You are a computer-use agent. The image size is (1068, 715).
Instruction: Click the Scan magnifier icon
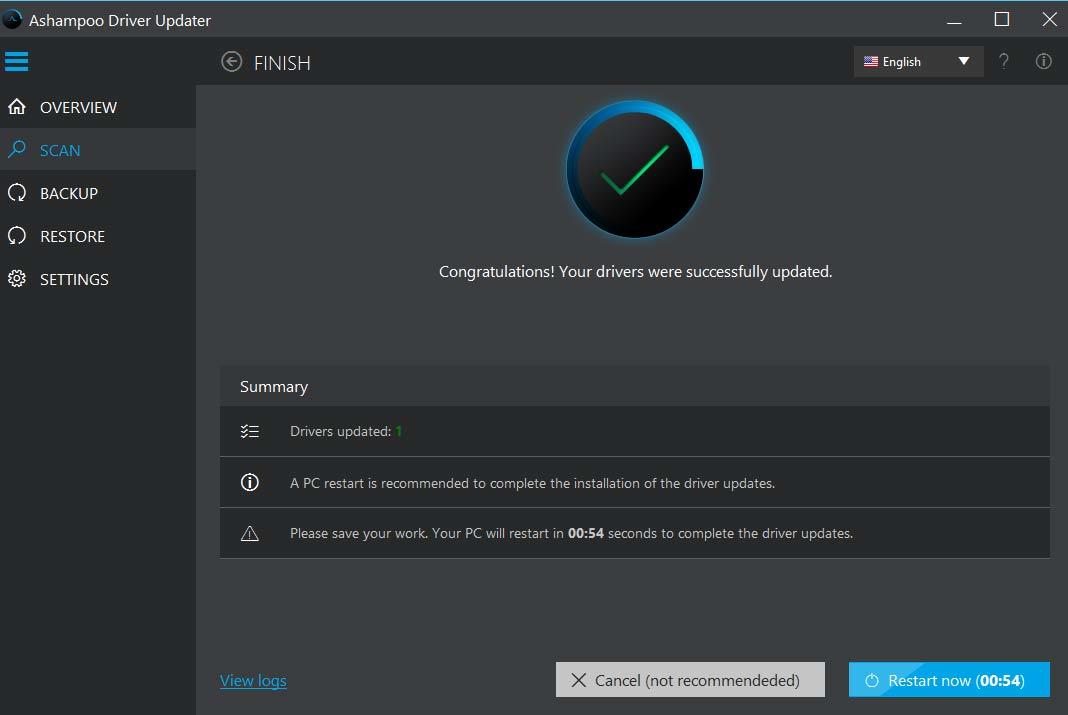[x=16, y=150]
